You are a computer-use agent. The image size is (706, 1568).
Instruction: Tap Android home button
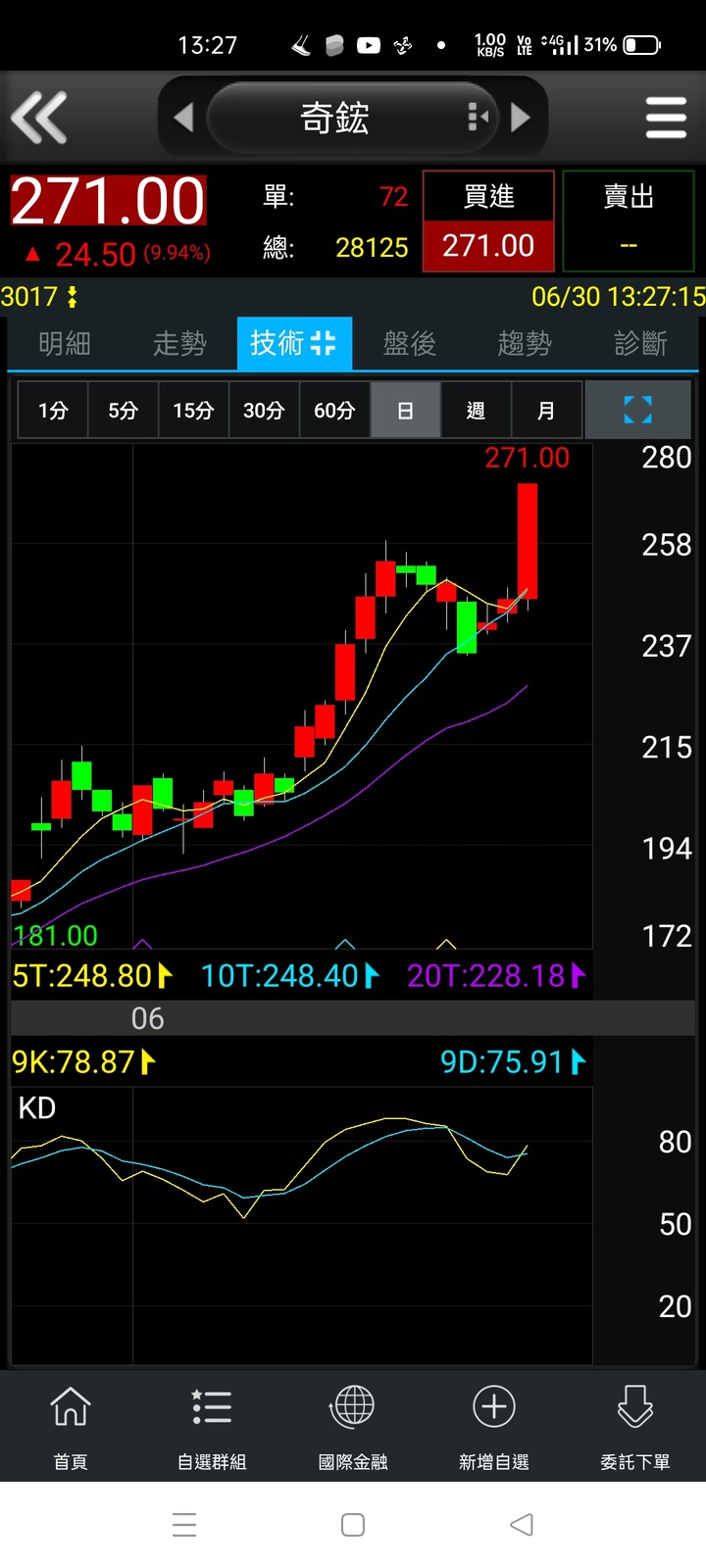click(353, 1525)
